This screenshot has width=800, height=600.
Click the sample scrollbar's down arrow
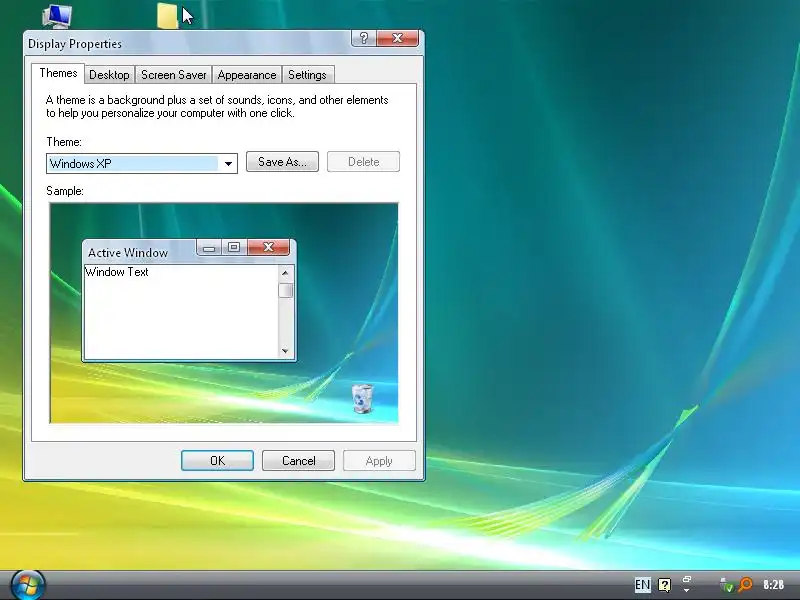coord(285,351)
